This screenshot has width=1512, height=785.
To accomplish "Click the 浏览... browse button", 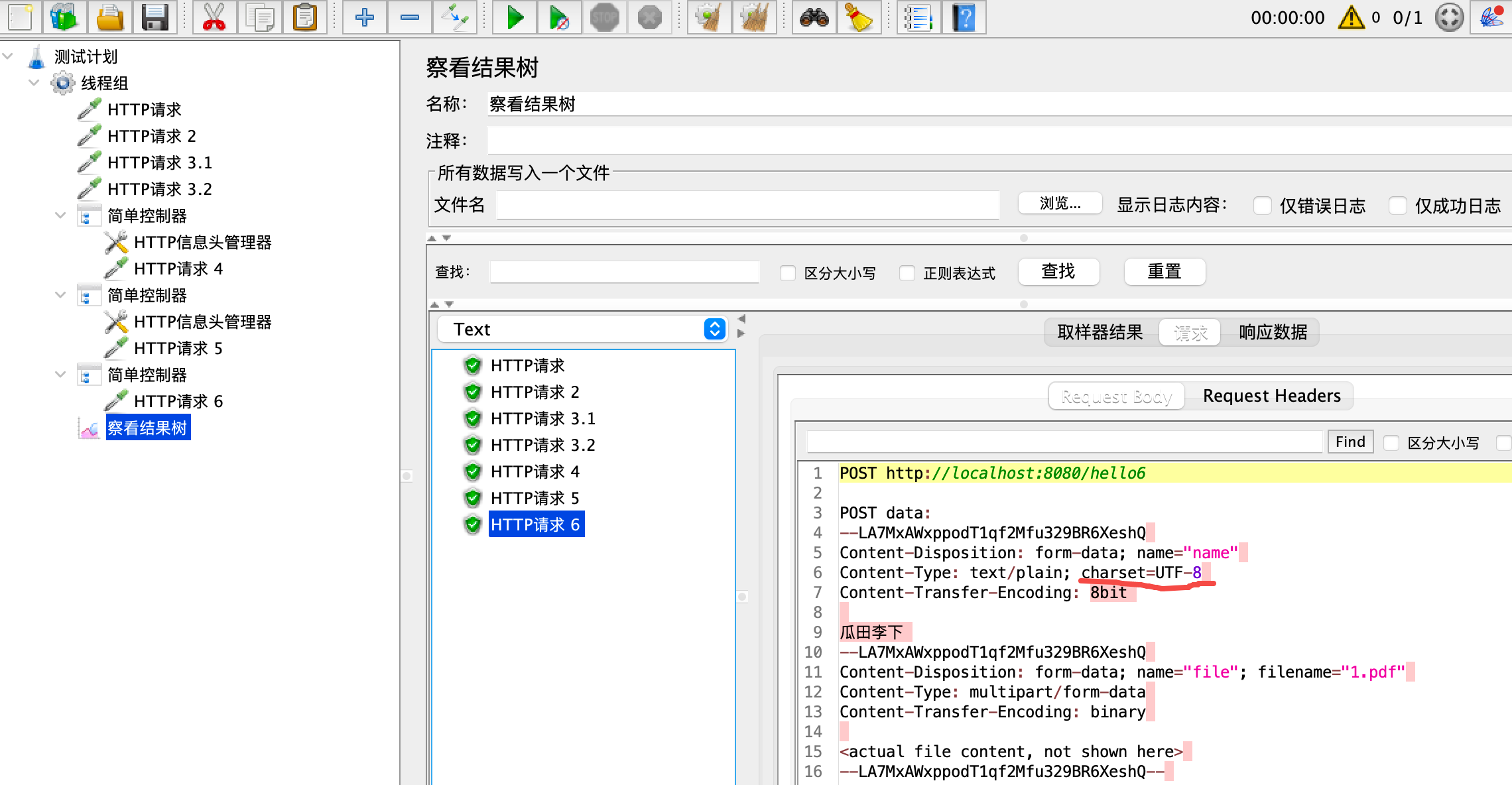I will click(x=1060, y=204).
